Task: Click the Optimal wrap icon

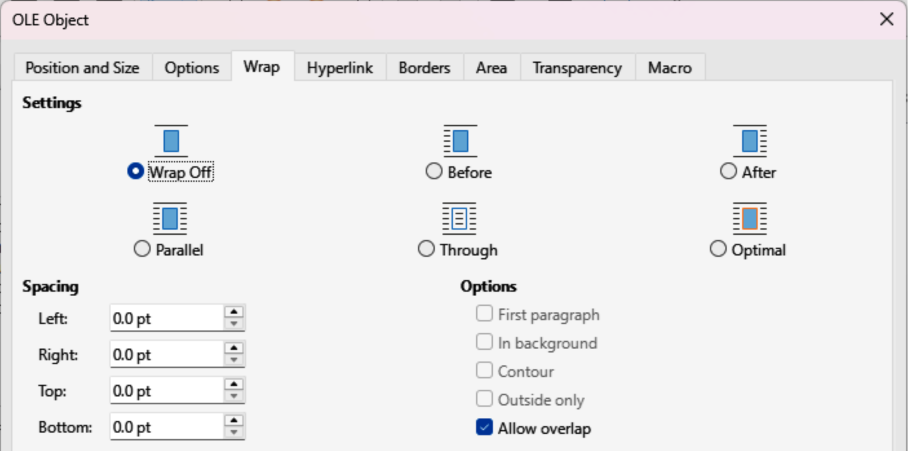Action: 750,217
